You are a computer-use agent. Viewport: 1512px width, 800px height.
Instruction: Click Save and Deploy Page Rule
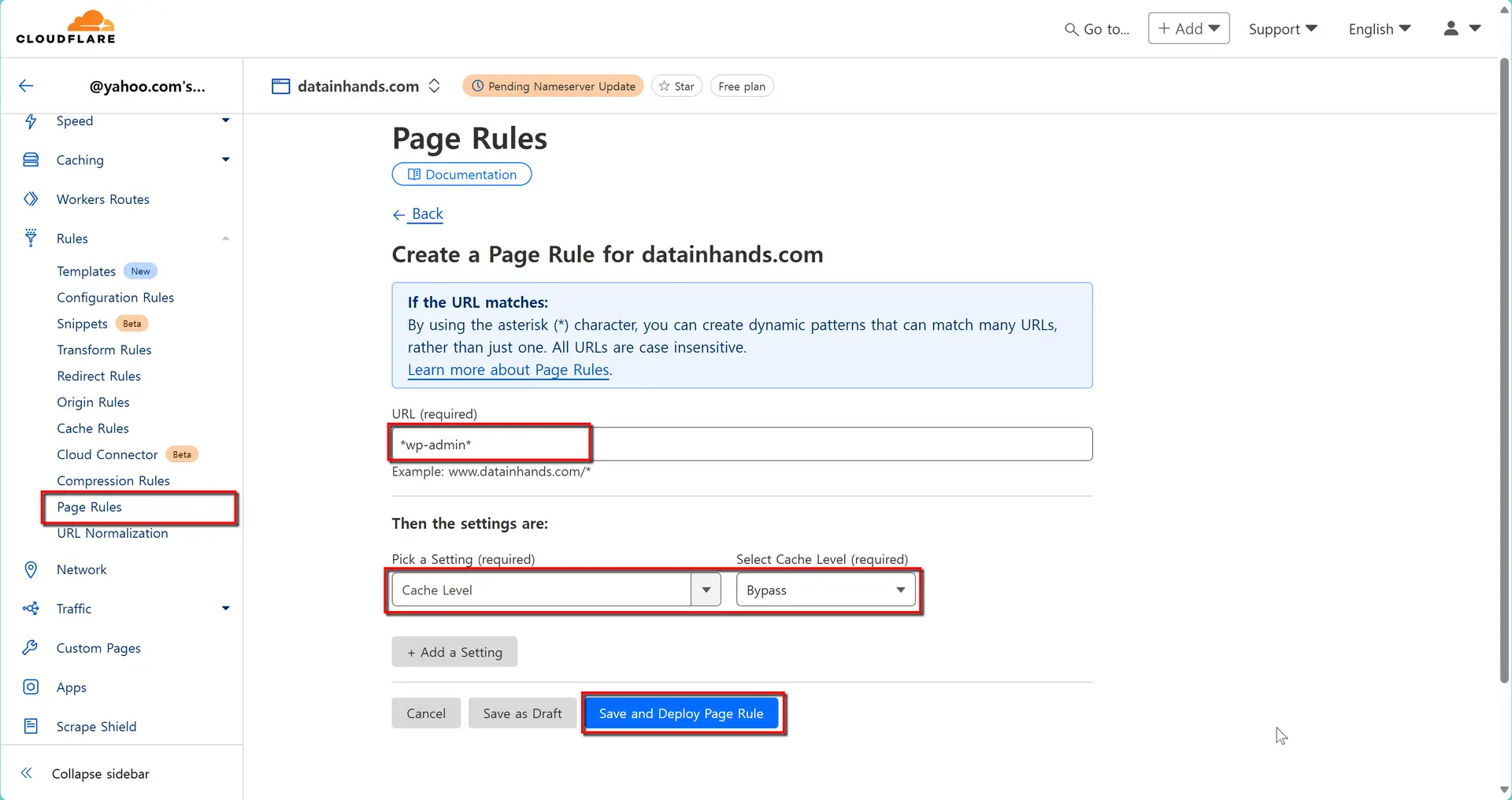682,713
